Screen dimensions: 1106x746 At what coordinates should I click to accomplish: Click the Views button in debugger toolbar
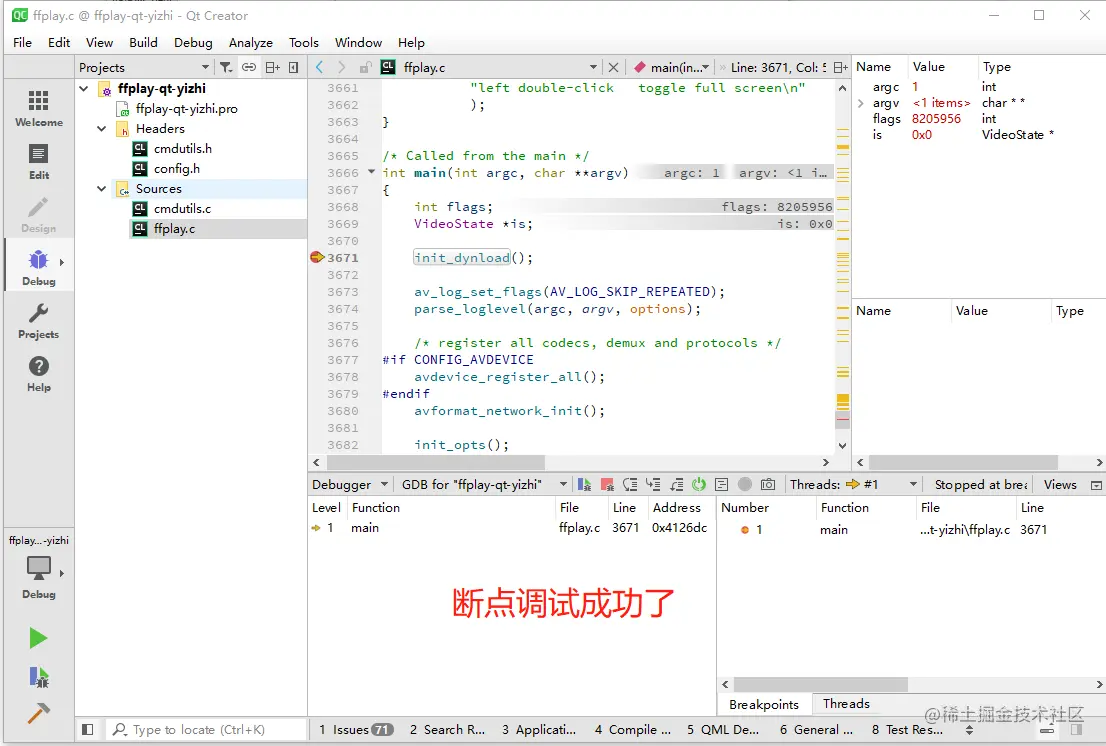(x=1060, y=484)
